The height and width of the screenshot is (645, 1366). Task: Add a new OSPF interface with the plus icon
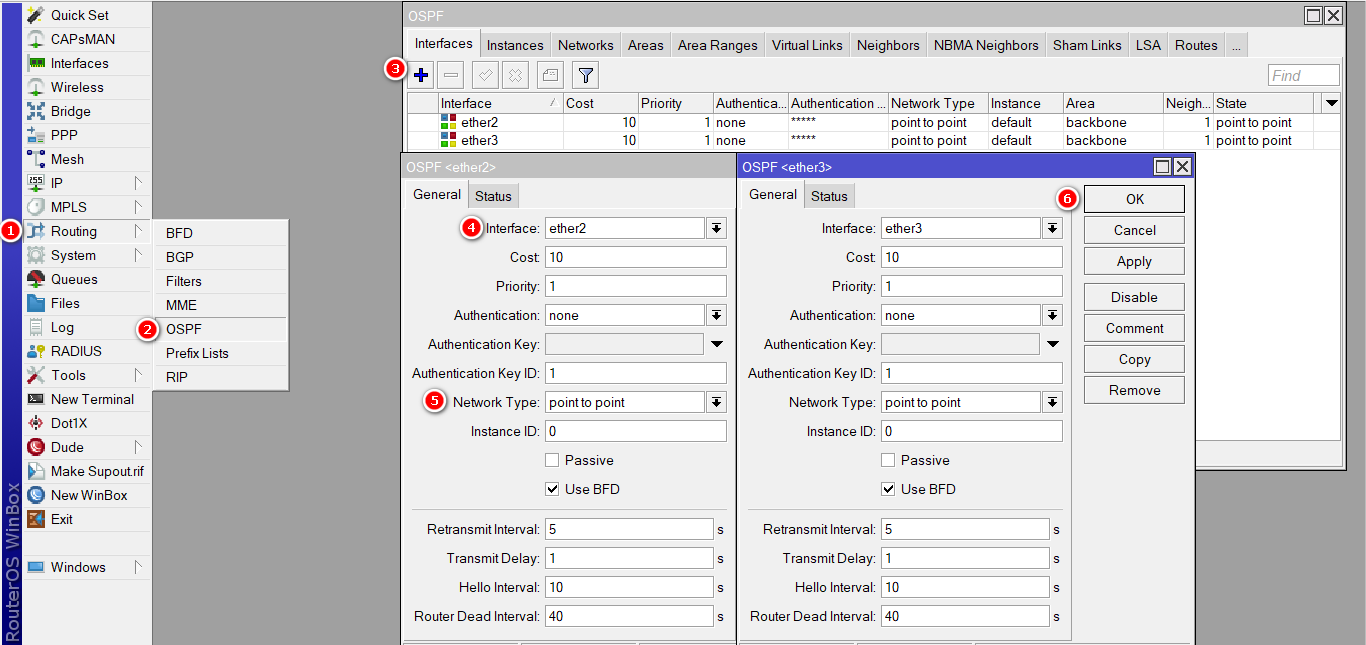[420, 74]
